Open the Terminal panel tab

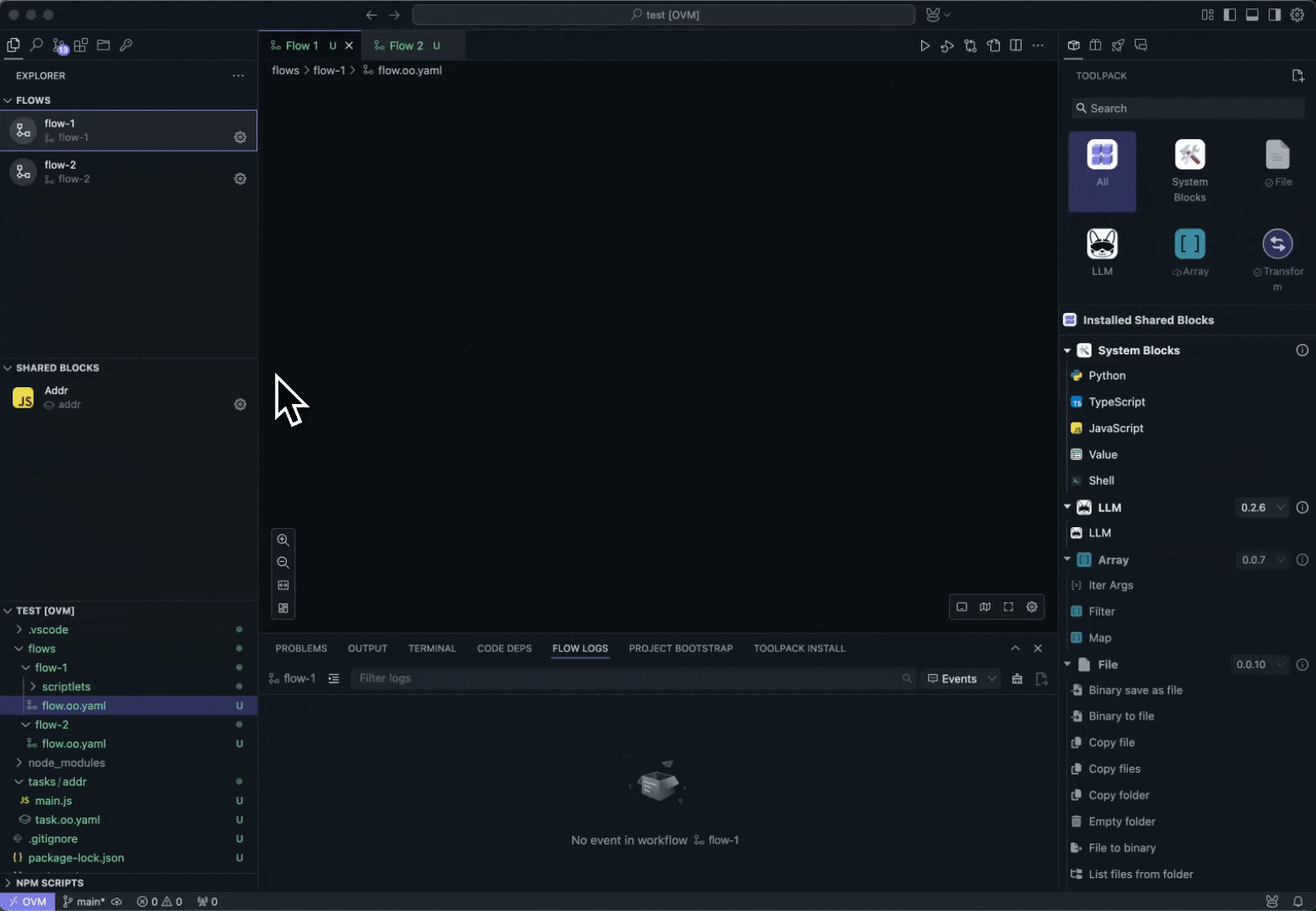(432, 648)
